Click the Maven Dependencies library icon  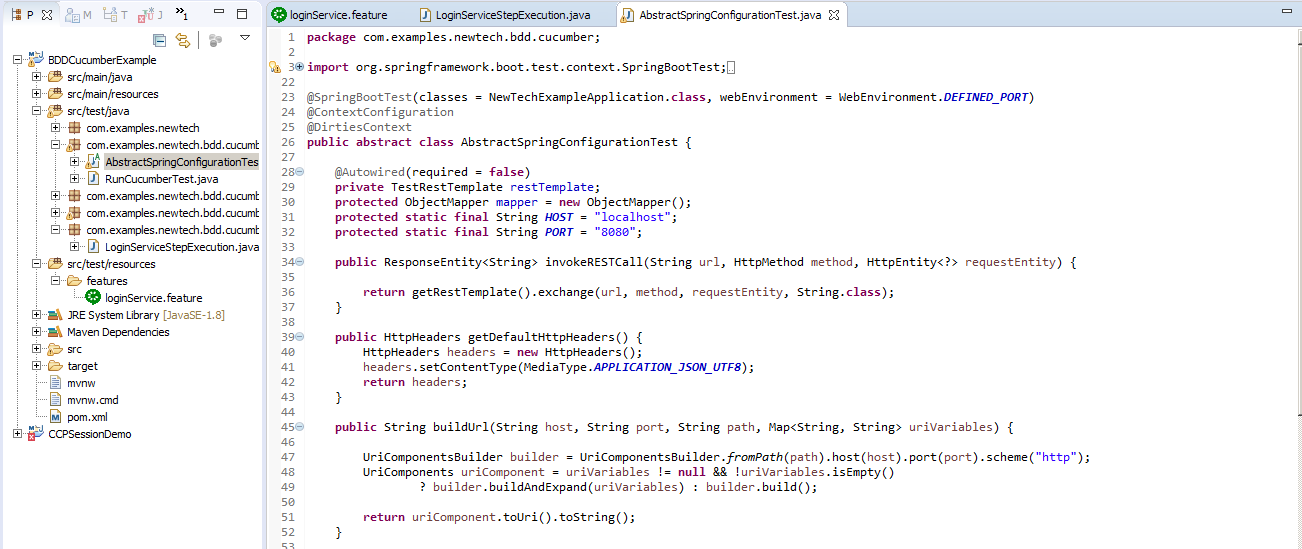[x=55, y=332]
